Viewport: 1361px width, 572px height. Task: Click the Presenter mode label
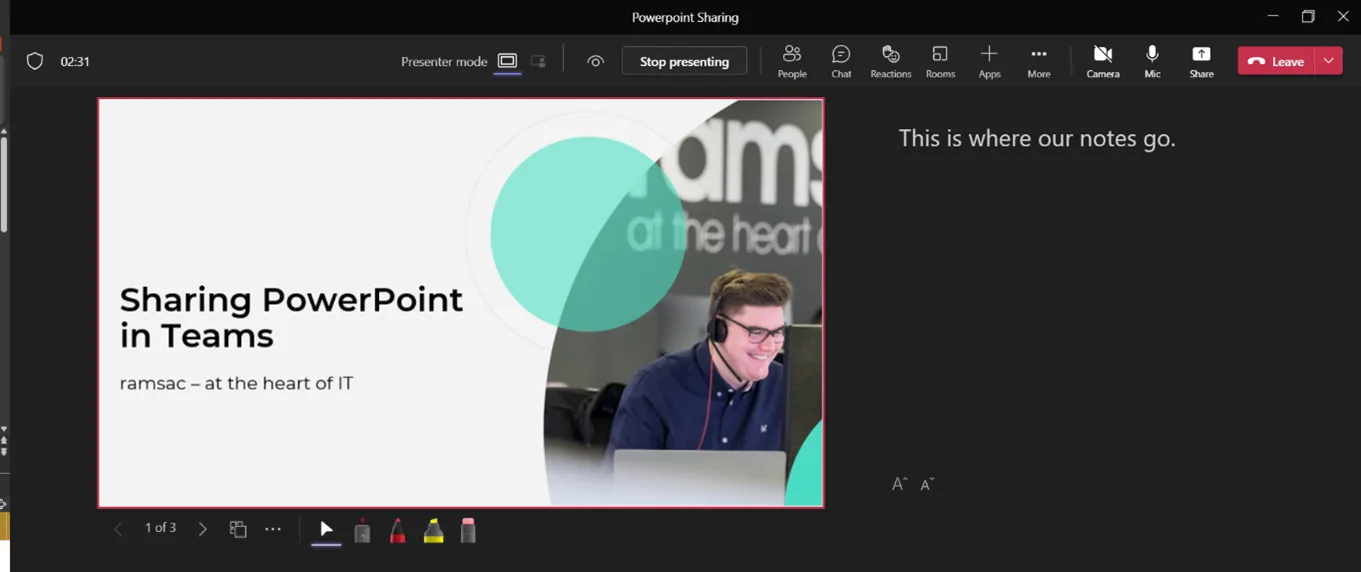tap(444, 61)
